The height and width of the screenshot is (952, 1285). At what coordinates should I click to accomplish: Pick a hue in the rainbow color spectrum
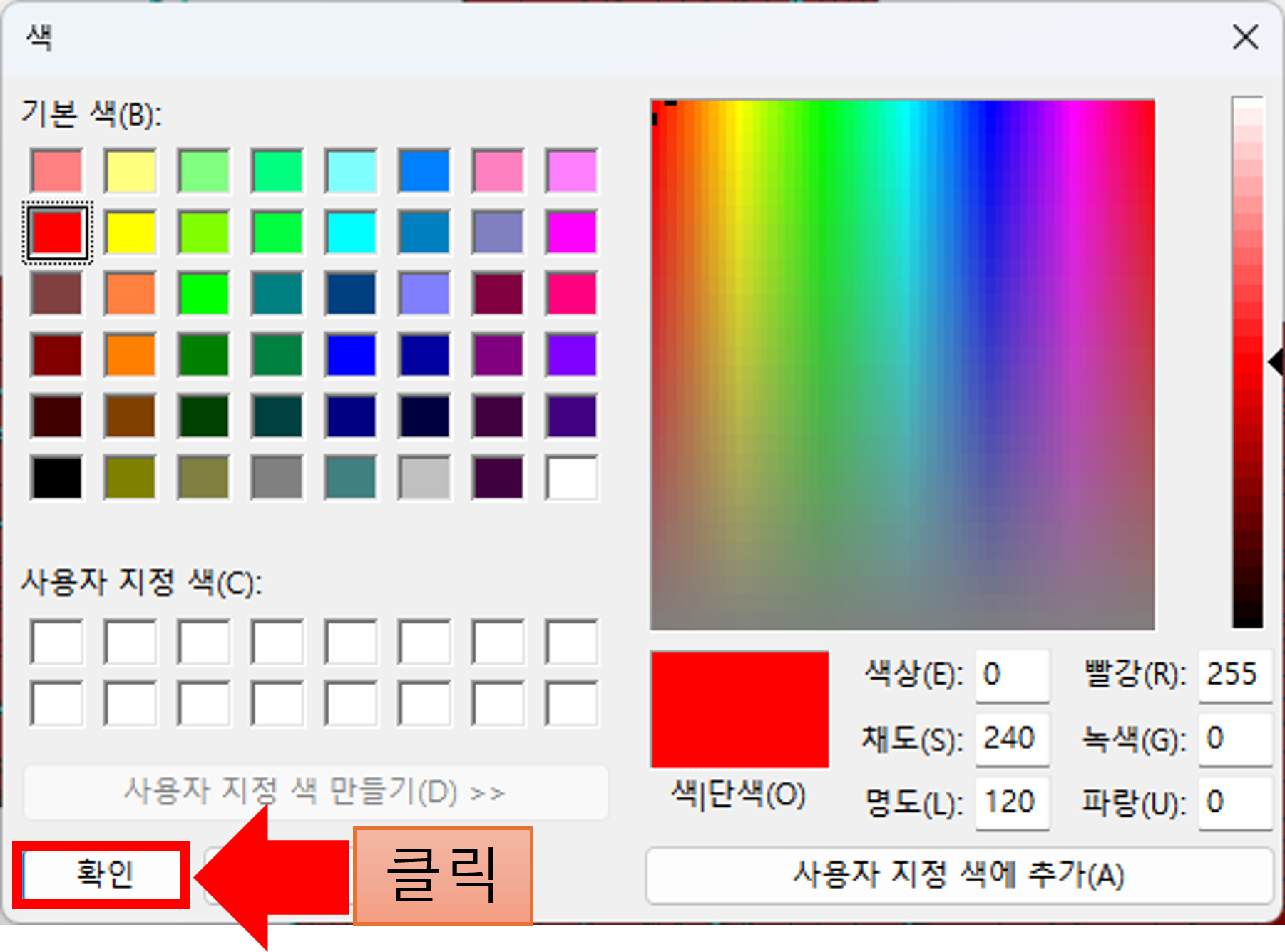point(902,364)
